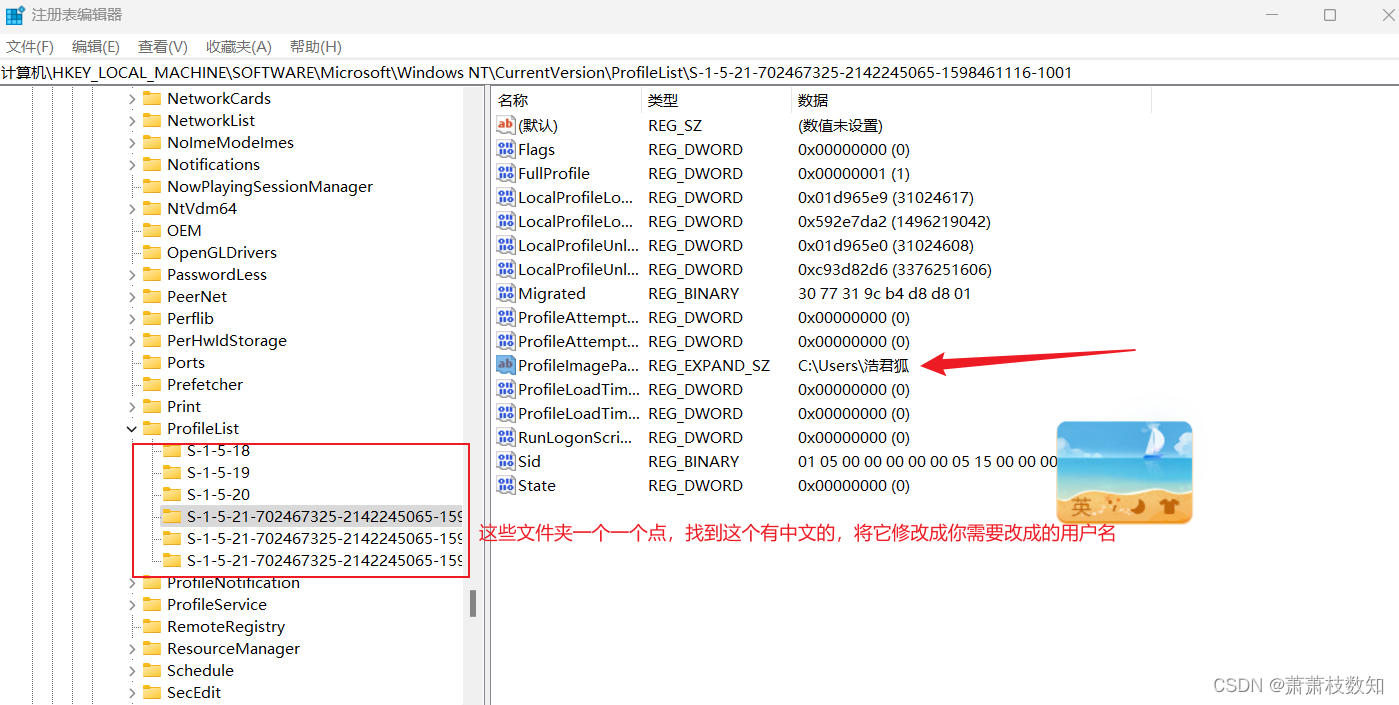
Task: Expand the Print key
Action: (132, 406)
